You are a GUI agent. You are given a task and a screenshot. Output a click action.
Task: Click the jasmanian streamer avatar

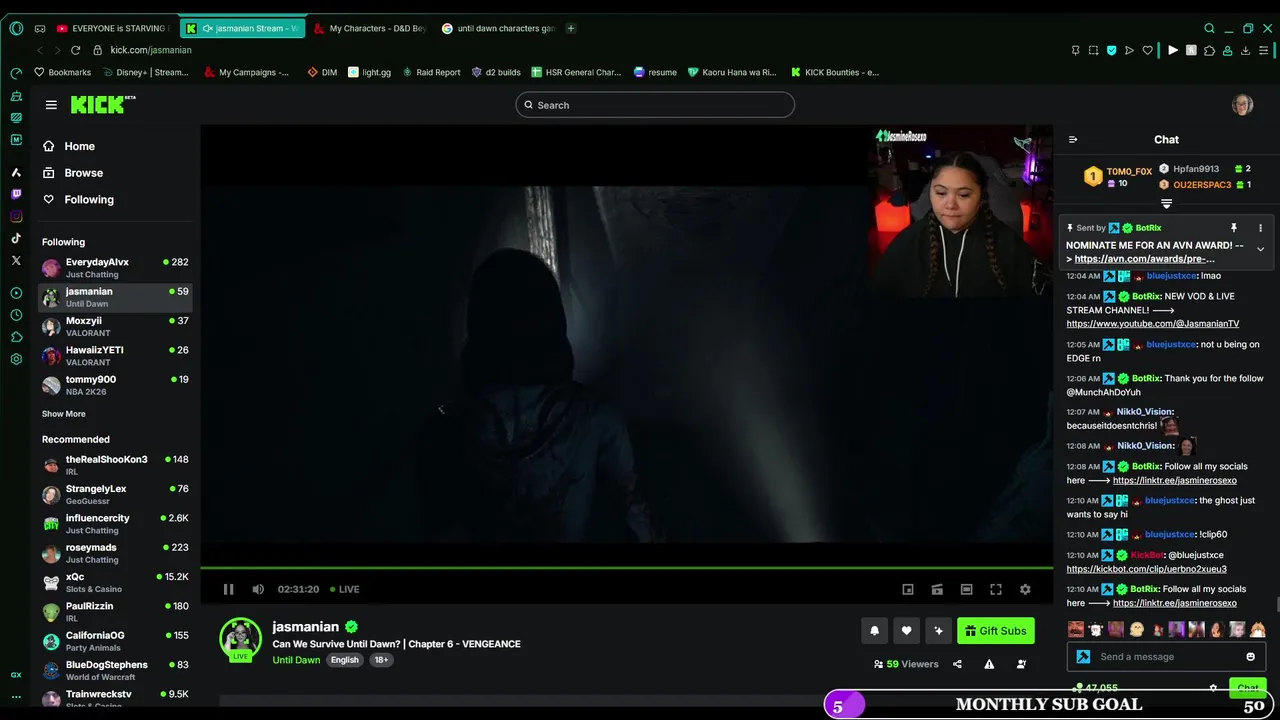click(240, 639)
